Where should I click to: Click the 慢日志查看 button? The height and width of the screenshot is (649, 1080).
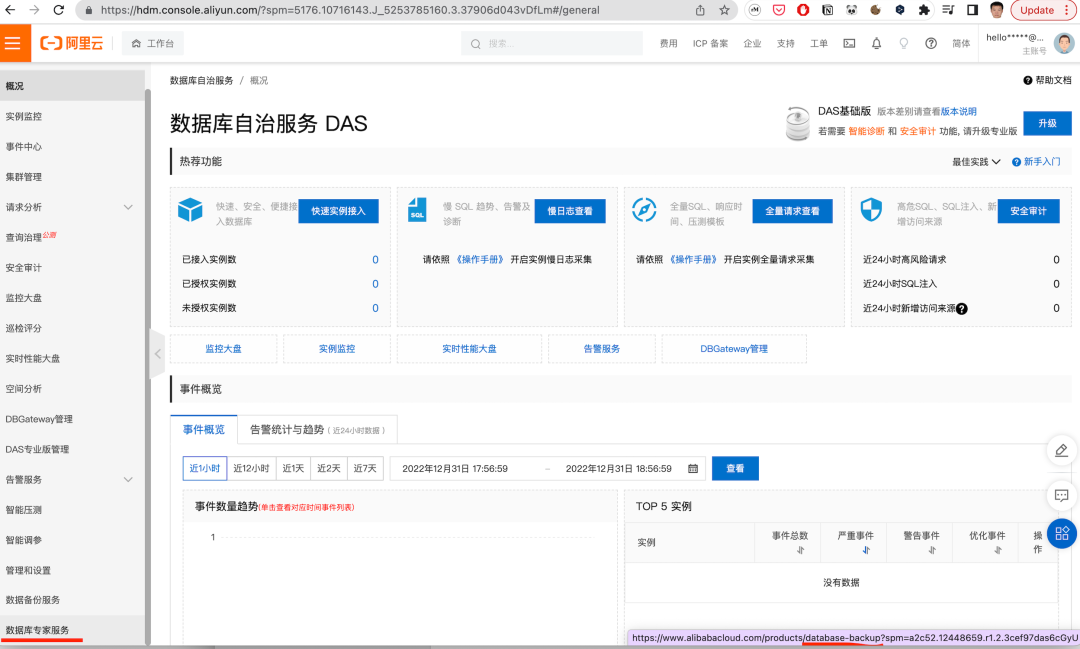click(x=570, y=211)
